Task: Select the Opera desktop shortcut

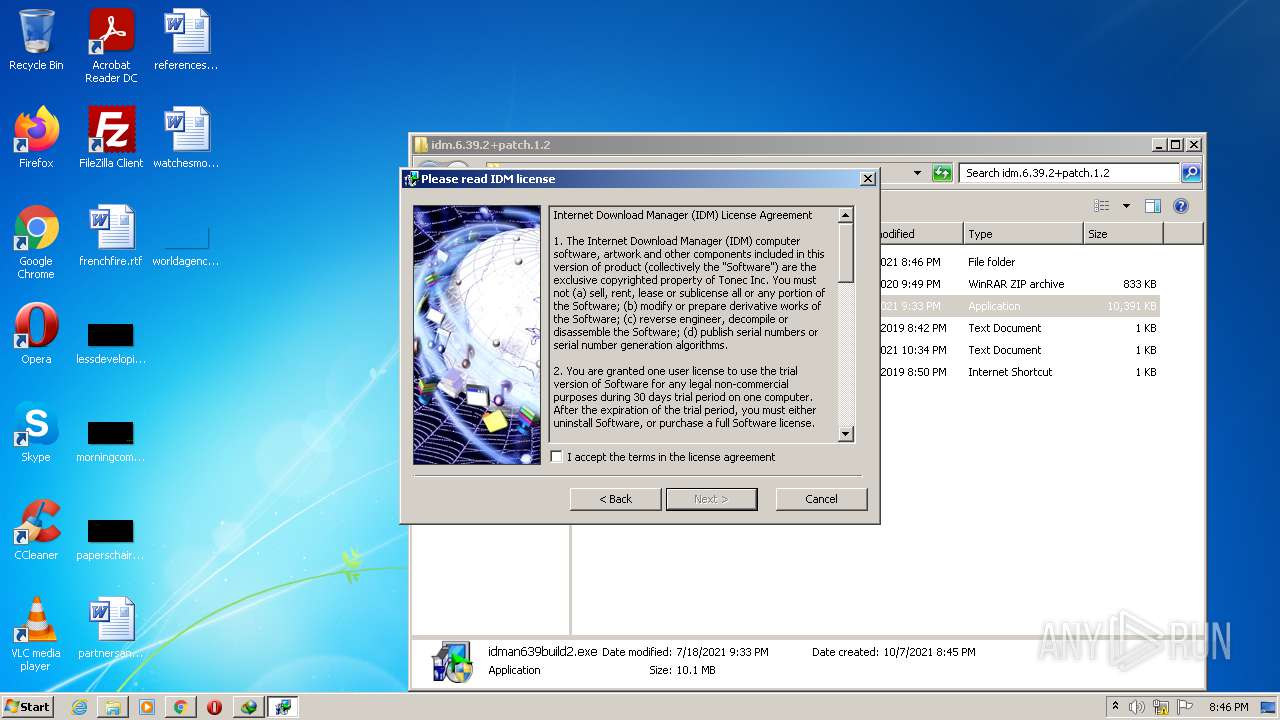Action: [x=36, y=334]
